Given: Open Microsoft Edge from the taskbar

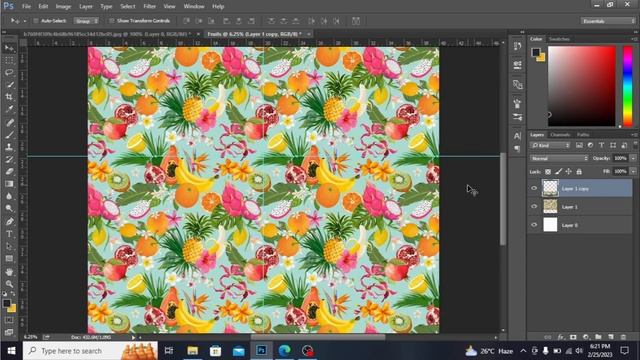Looking at the screenshot, I should [284, 351].
